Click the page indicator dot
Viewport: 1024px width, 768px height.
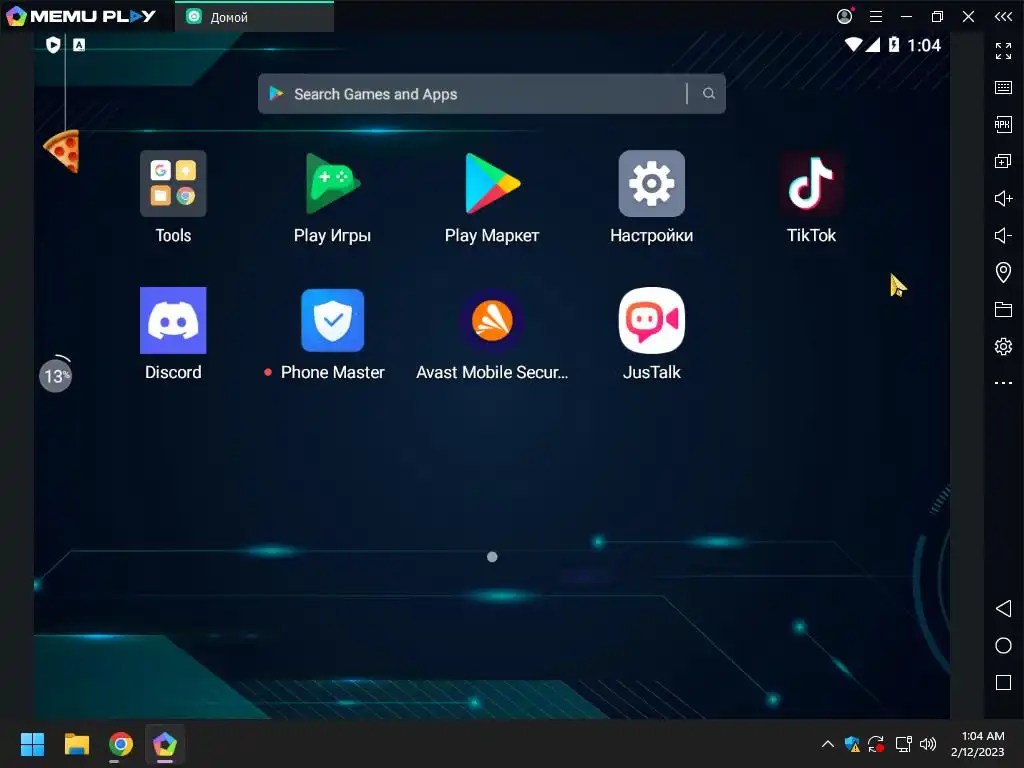click(492, 557)
